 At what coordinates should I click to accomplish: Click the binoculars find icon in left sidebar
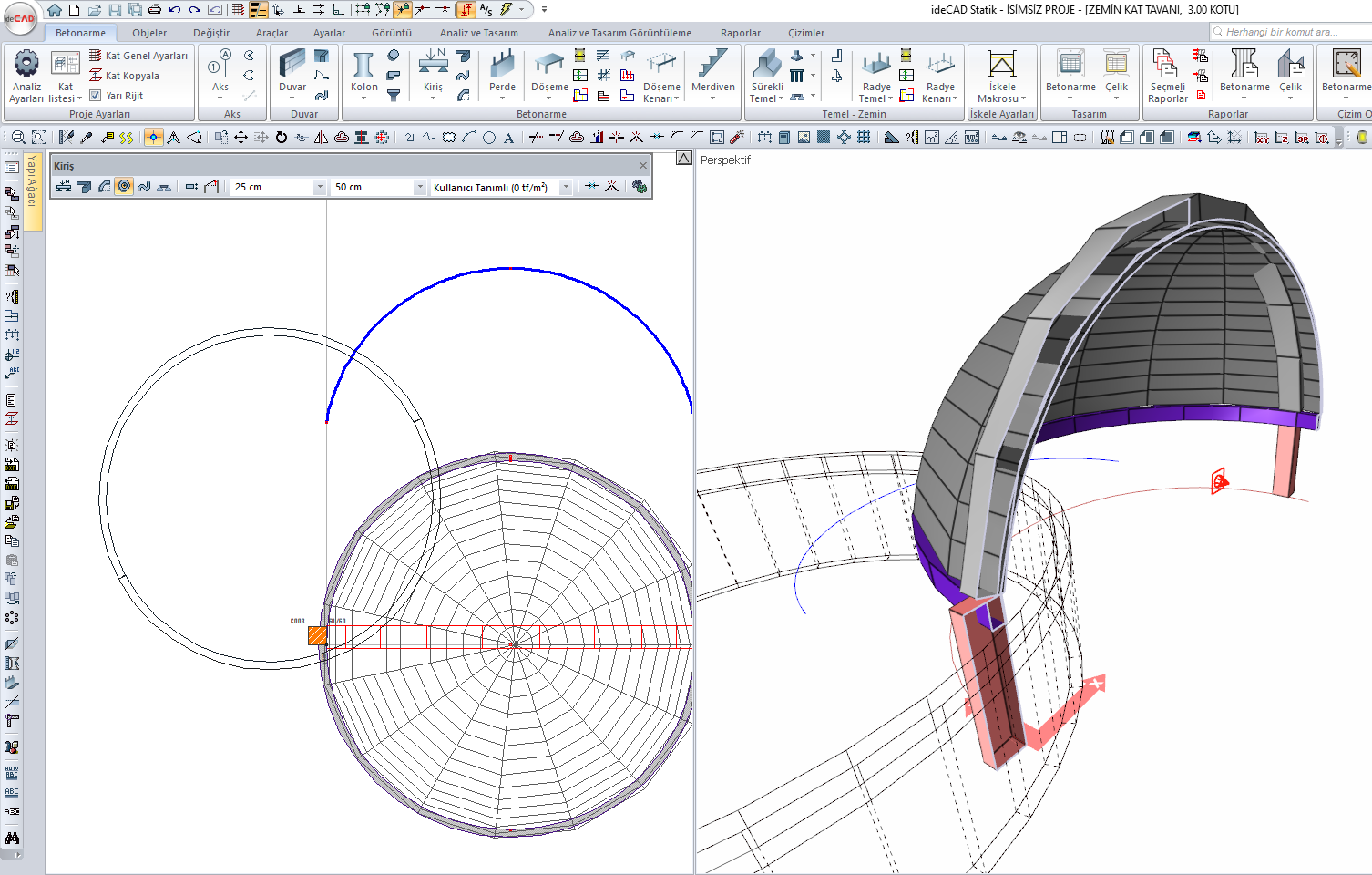[12, 837]
